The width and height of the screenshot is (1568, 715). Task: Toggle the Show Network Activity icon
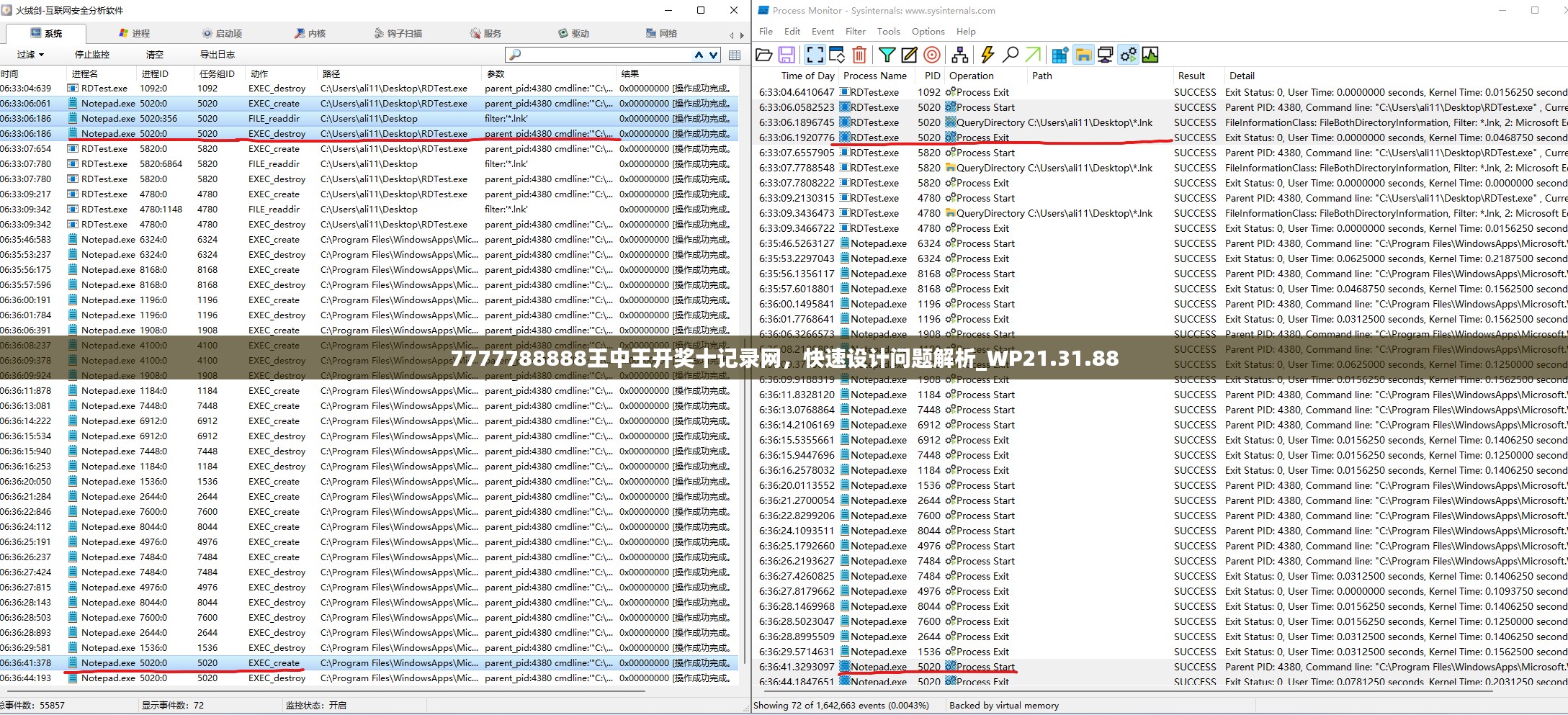pyautogui.click(x=1106, y=55)
